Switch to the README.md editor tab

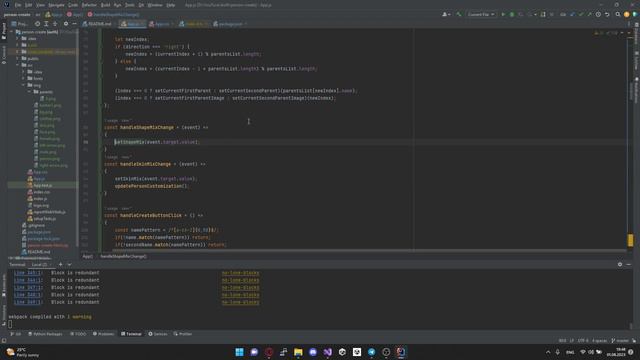click(97, 24)
